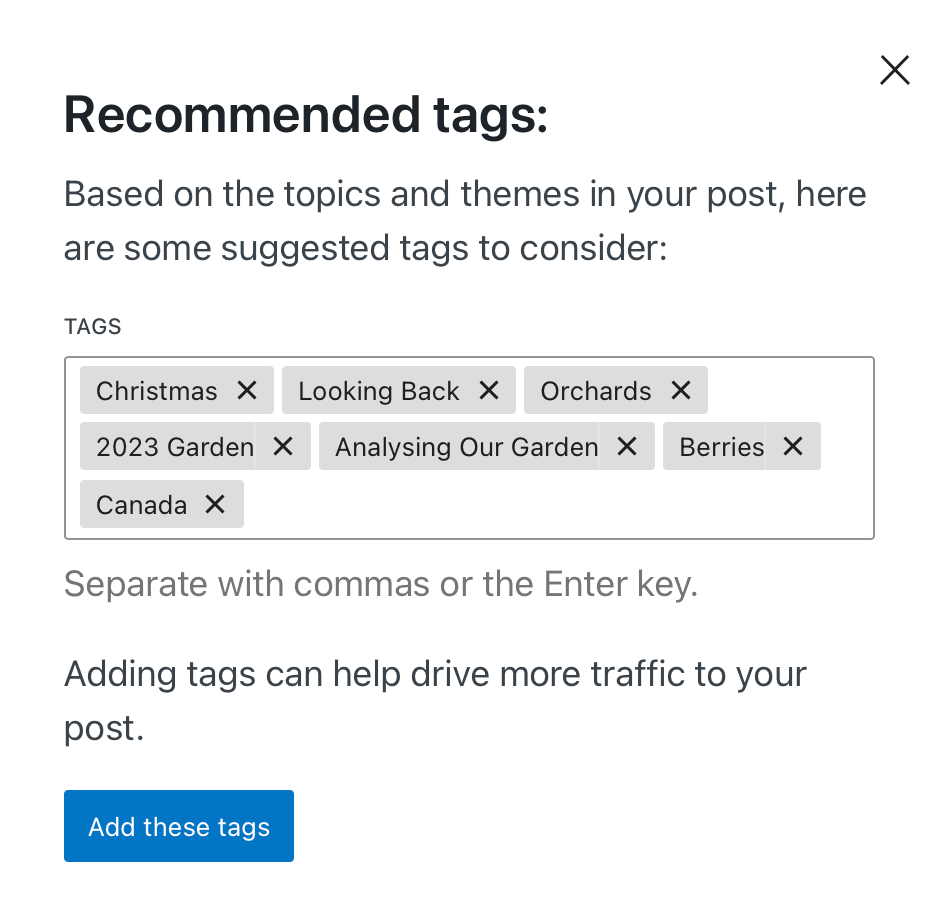This screenshot has height=918, width=946.
Task: Select the Analysing Our Garden tag label
Action: [x=466, y=447]
